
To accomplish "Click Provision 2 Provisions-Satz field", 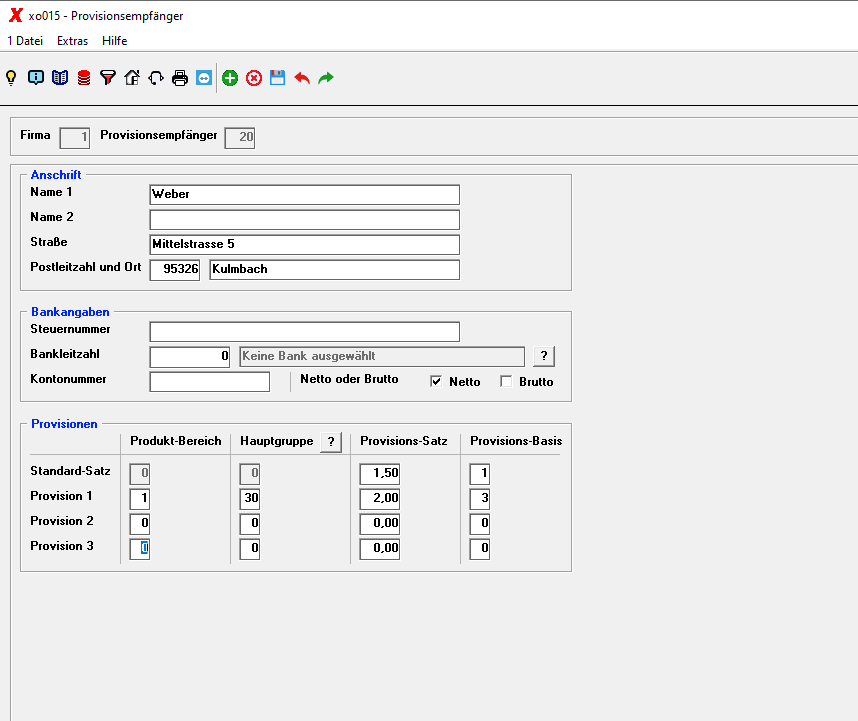I will 379,524.
